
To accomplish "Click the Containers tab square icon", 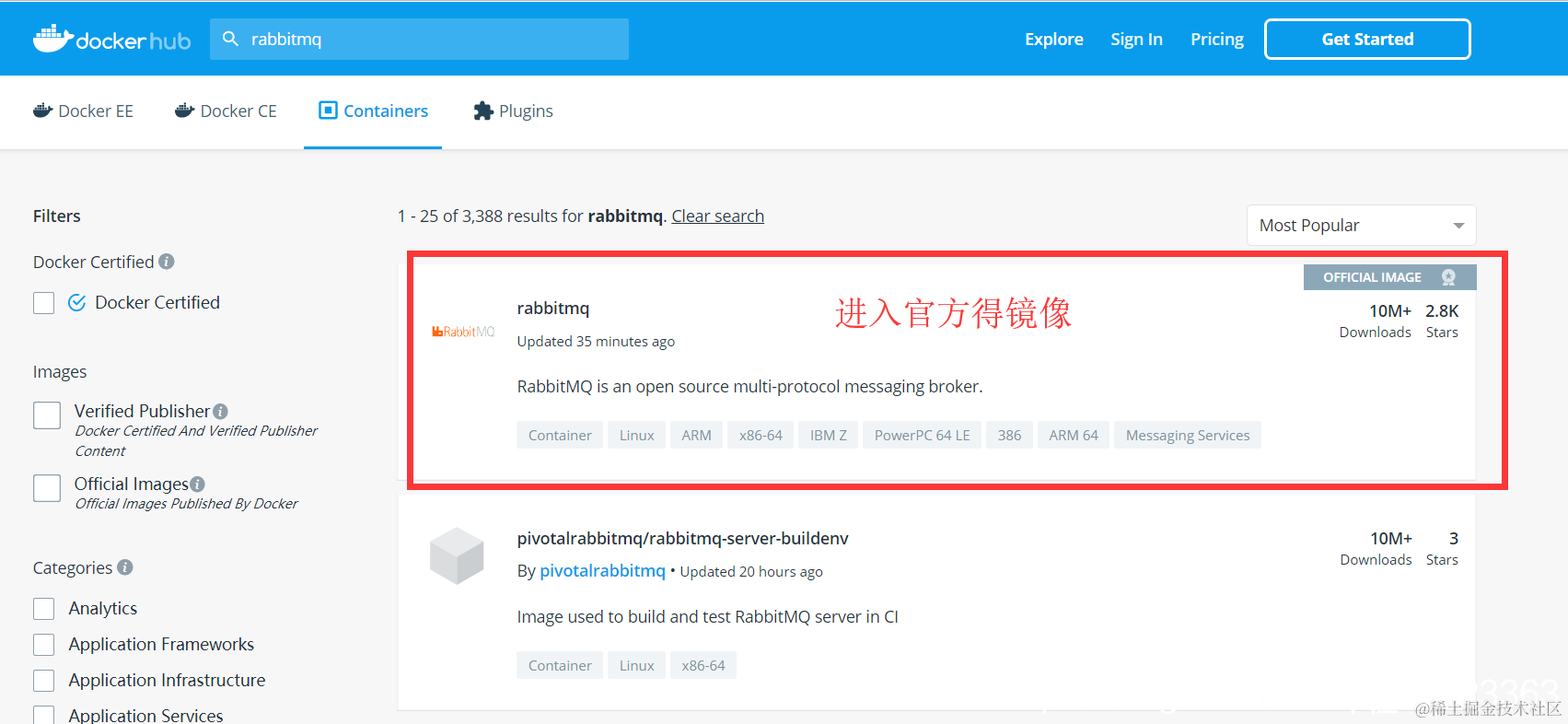I will (328, 111).
